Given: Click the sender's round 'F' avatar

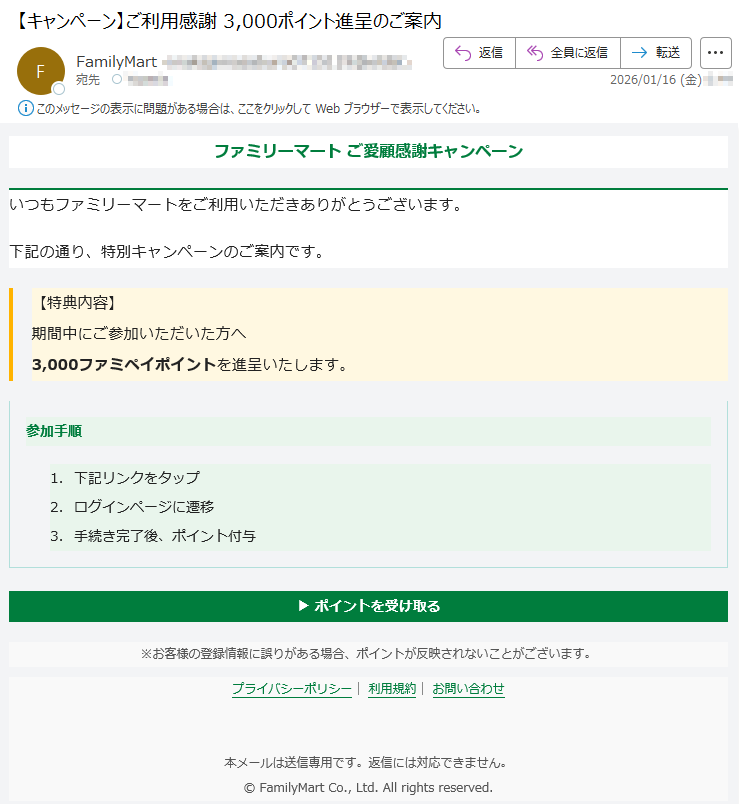Looking at the screenshot, I should coord(40,70).
